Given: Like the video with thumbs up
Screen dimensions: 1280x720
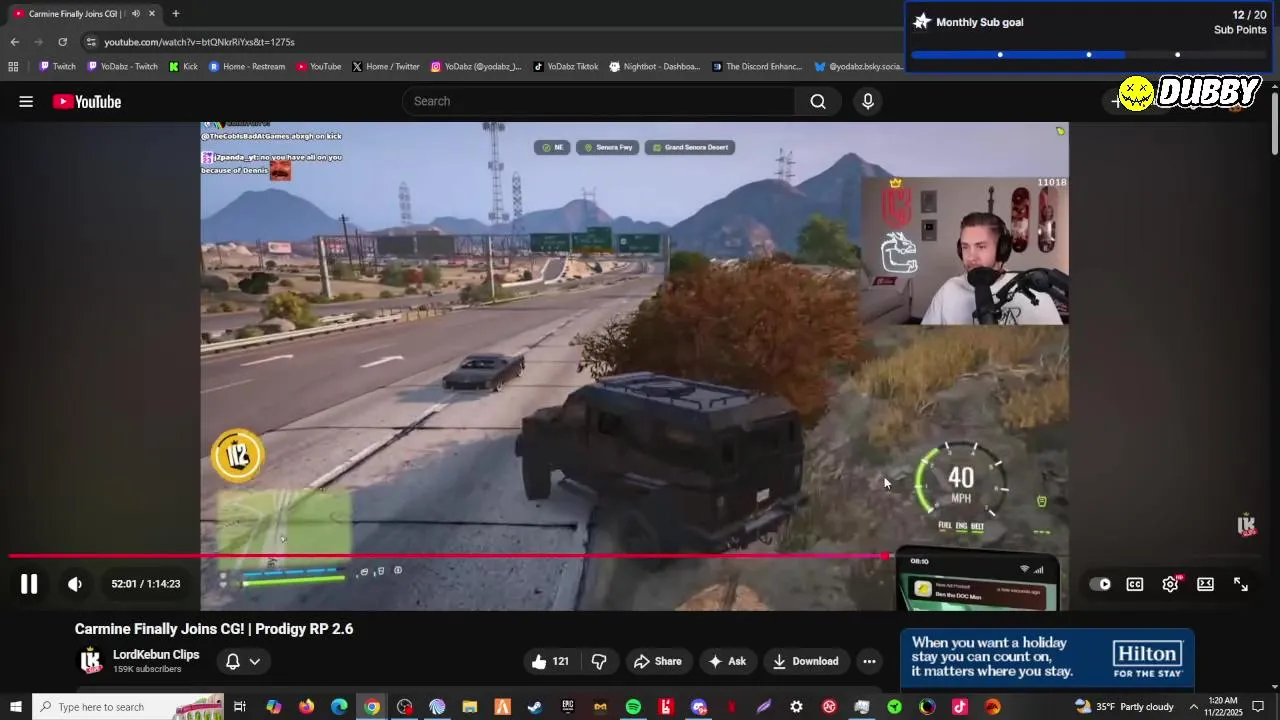Looking at the screenshot, I should (x=550, y=661).
